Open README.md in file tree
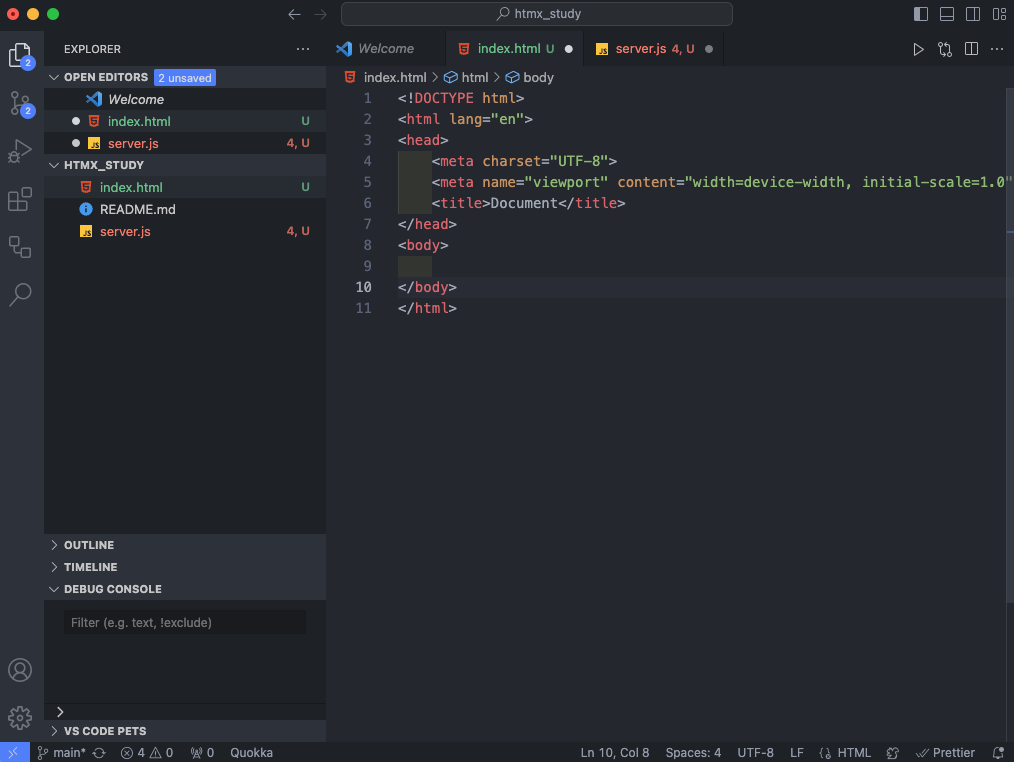This screenshot has height=762, width=1014. [x=185, y=210]
